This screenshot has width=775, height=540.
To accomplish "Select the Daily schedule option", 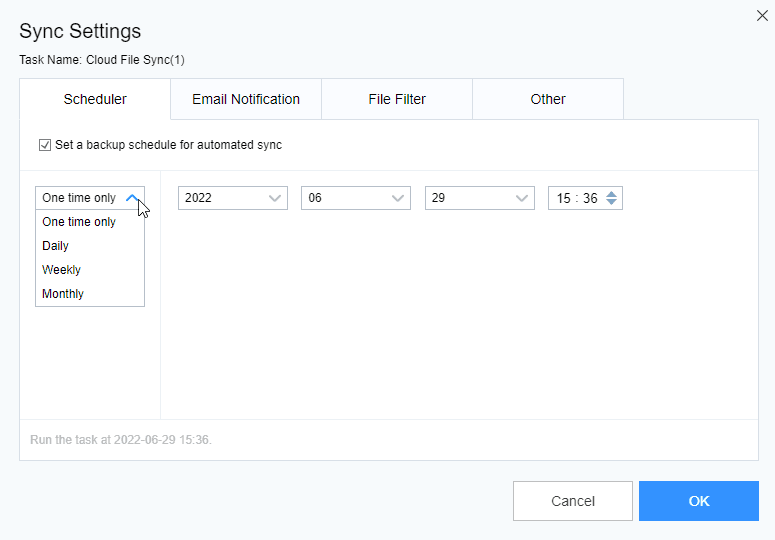I will pyautogui.click(x=56, y=246).
